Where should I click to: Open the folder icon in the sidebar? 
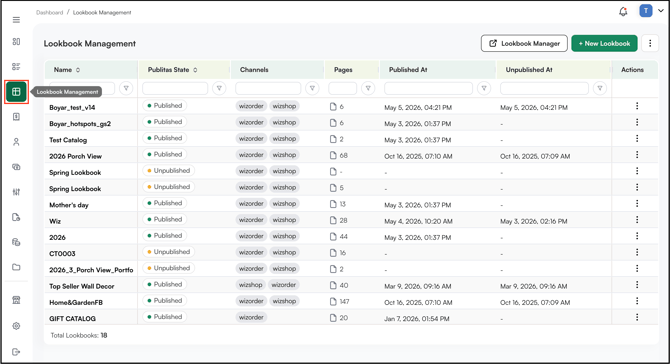pos(16,267)
